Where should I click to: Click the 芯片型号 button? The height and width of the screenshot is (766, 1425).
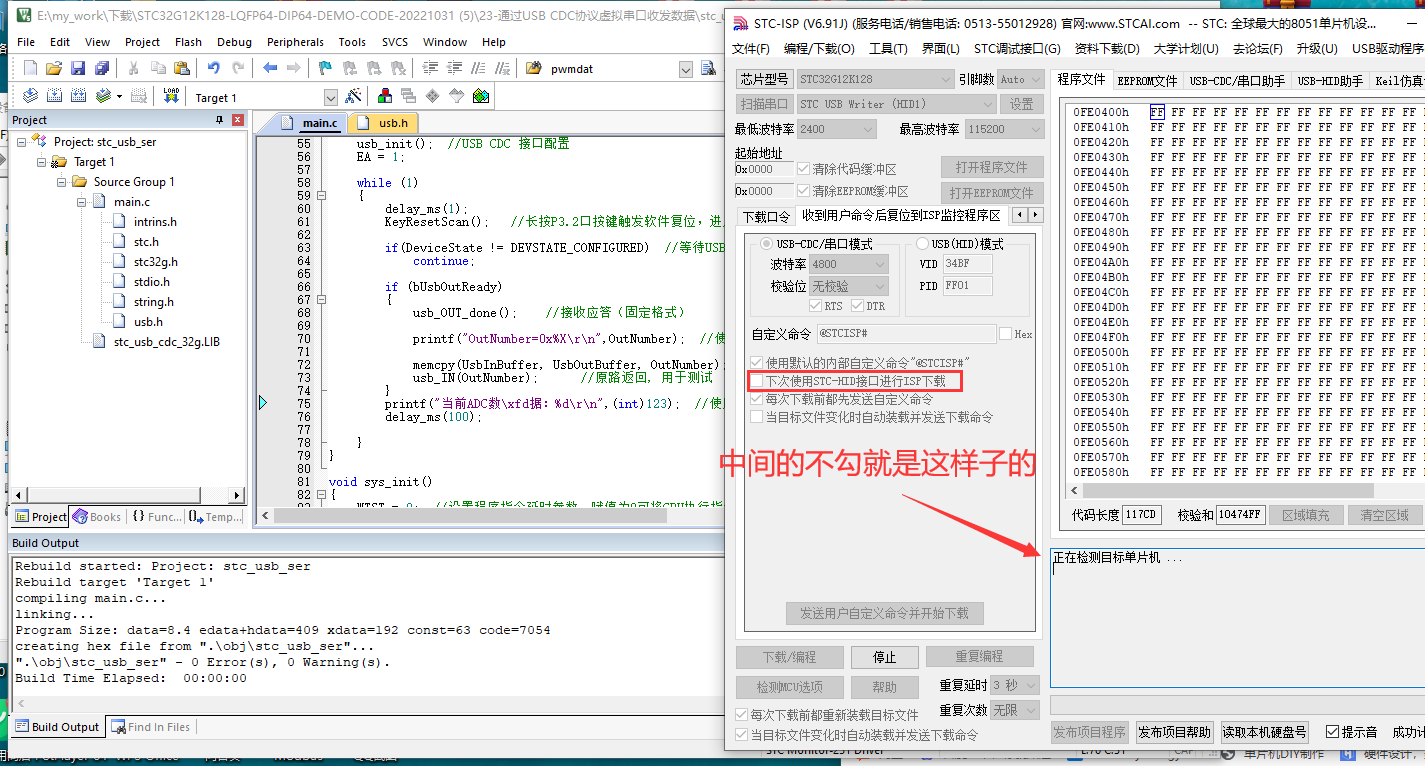click(764, 79)
